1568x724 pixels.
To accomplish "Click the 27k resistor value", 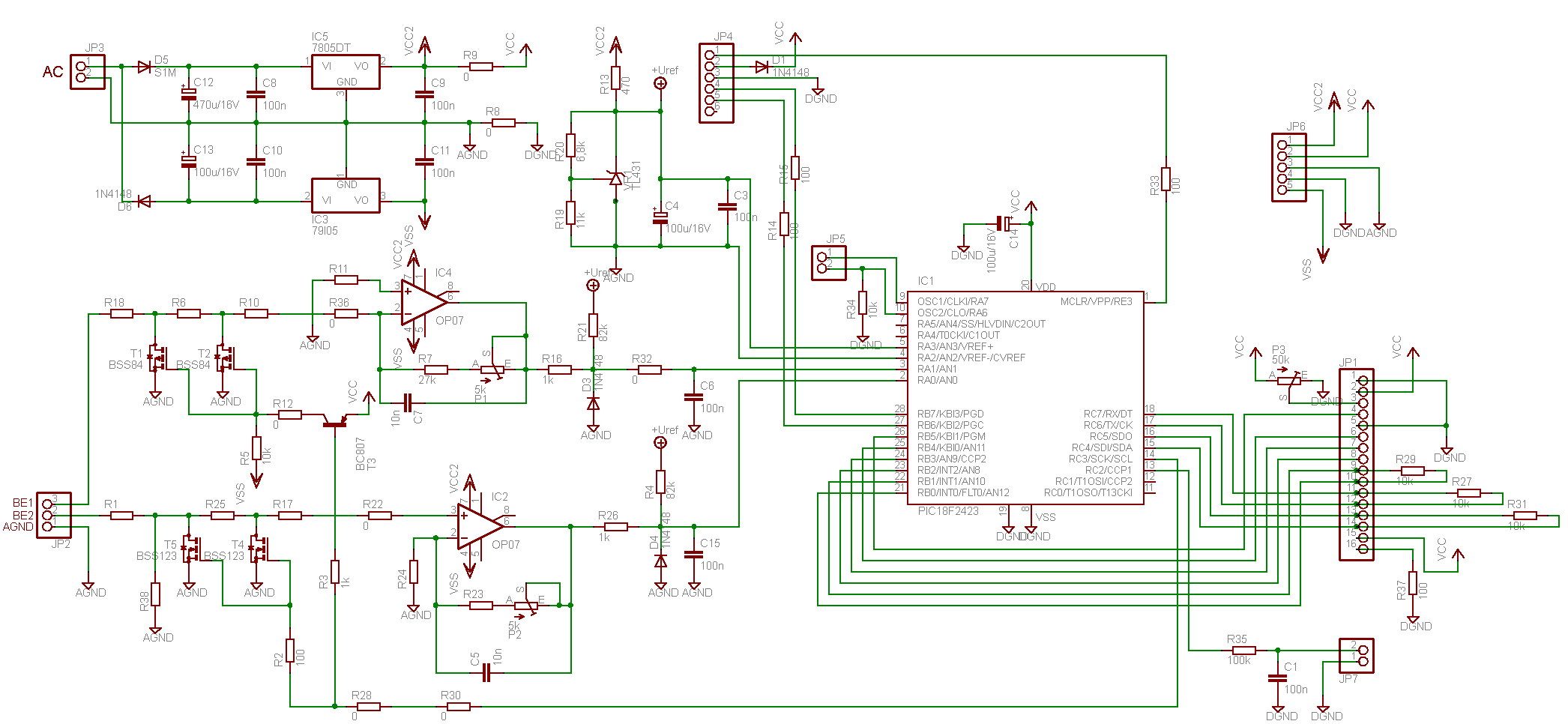I will [427, 380].
